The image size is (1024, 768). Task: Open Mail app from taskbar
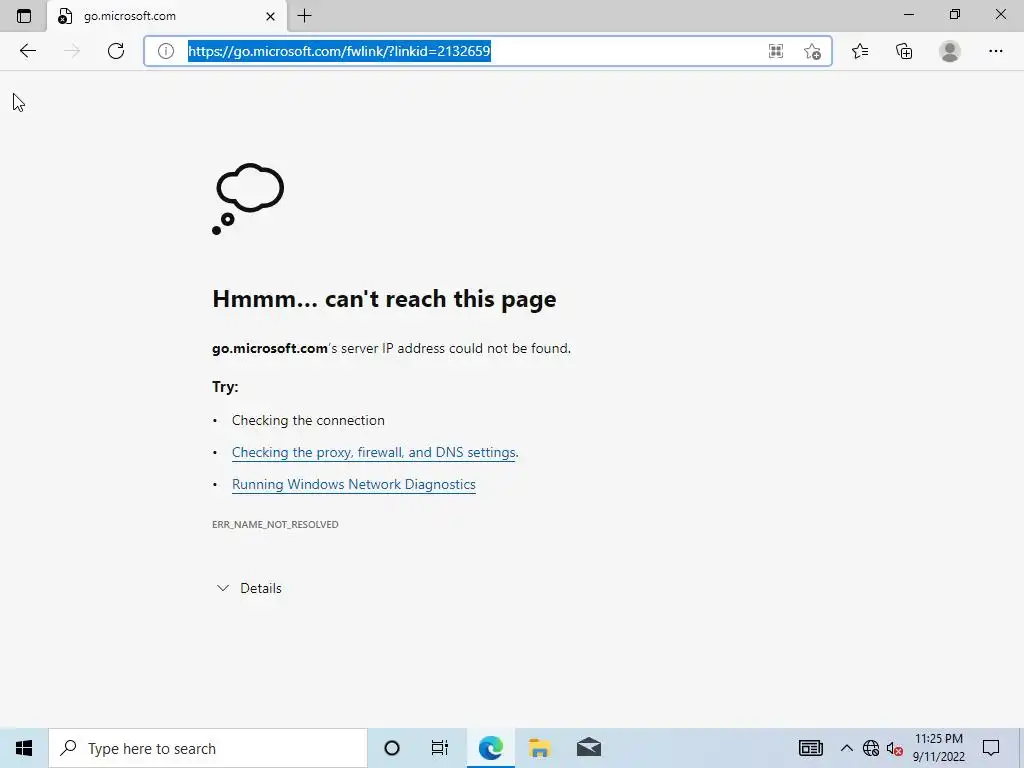tap(588, 748)
